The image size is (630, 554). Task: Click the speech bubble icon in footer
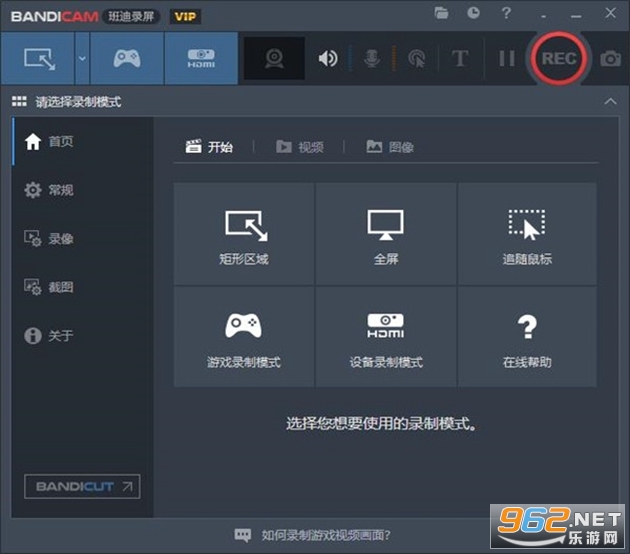point(243,535)
